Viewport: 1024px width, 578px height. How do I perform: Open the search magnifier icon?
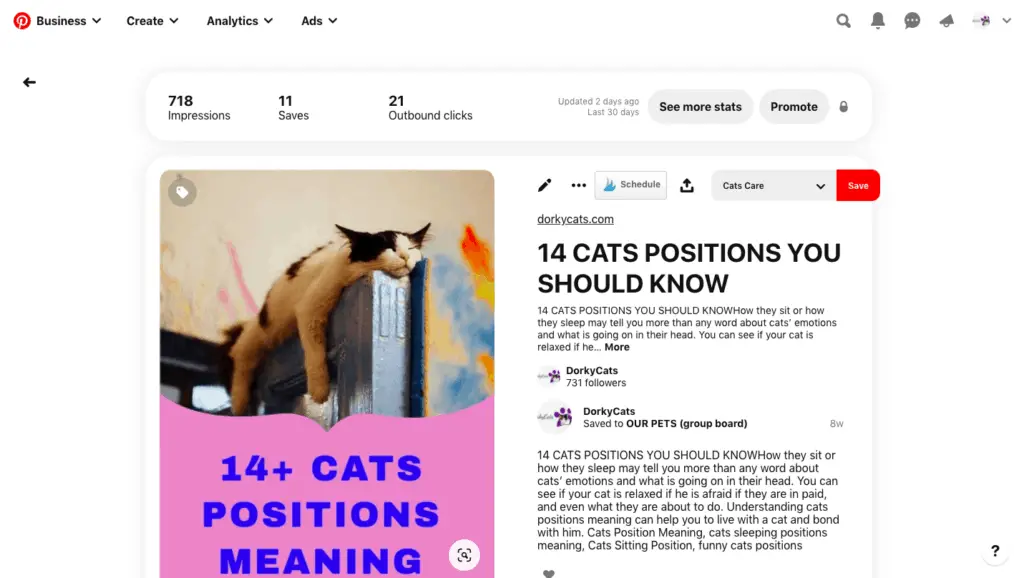(843, 21)
